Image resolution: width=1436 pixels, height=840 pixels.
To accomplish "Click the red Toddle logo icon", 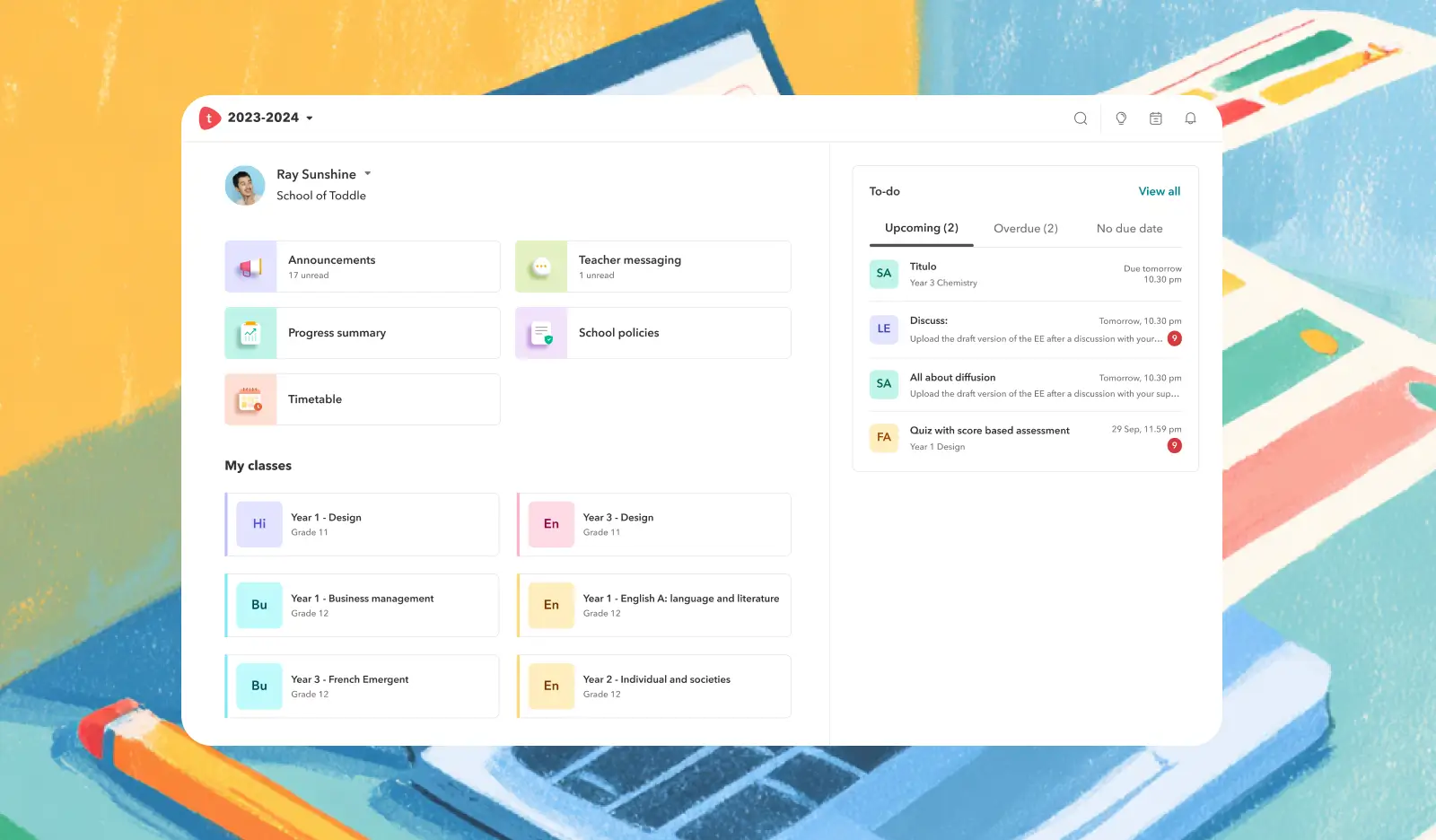I will tap(209, 118).
